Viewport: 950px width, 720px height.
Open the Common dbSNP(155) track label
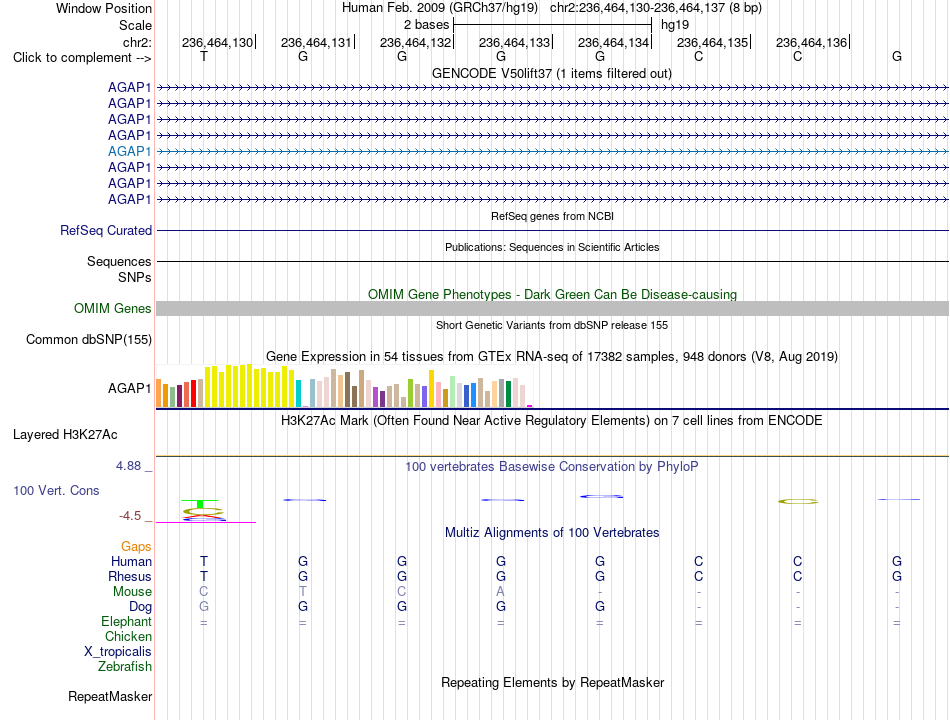tap(88, 339)
